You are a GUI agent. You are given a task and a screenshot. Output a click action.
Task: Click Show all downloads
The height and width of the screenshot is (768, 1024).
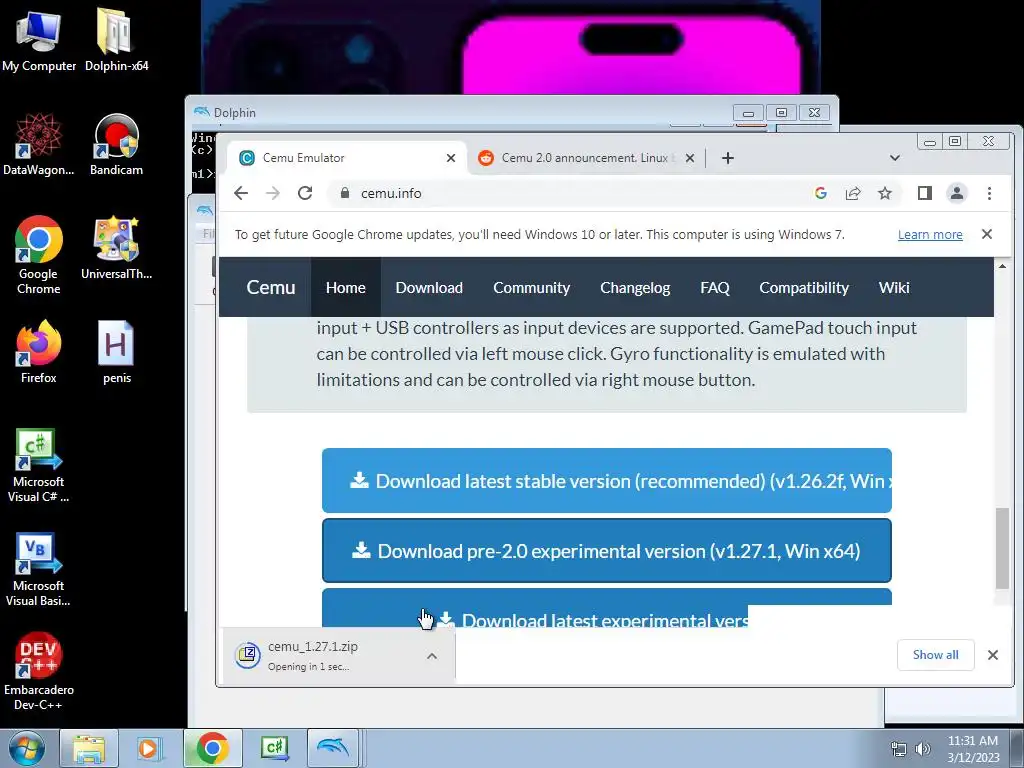(x=935, y=654)
